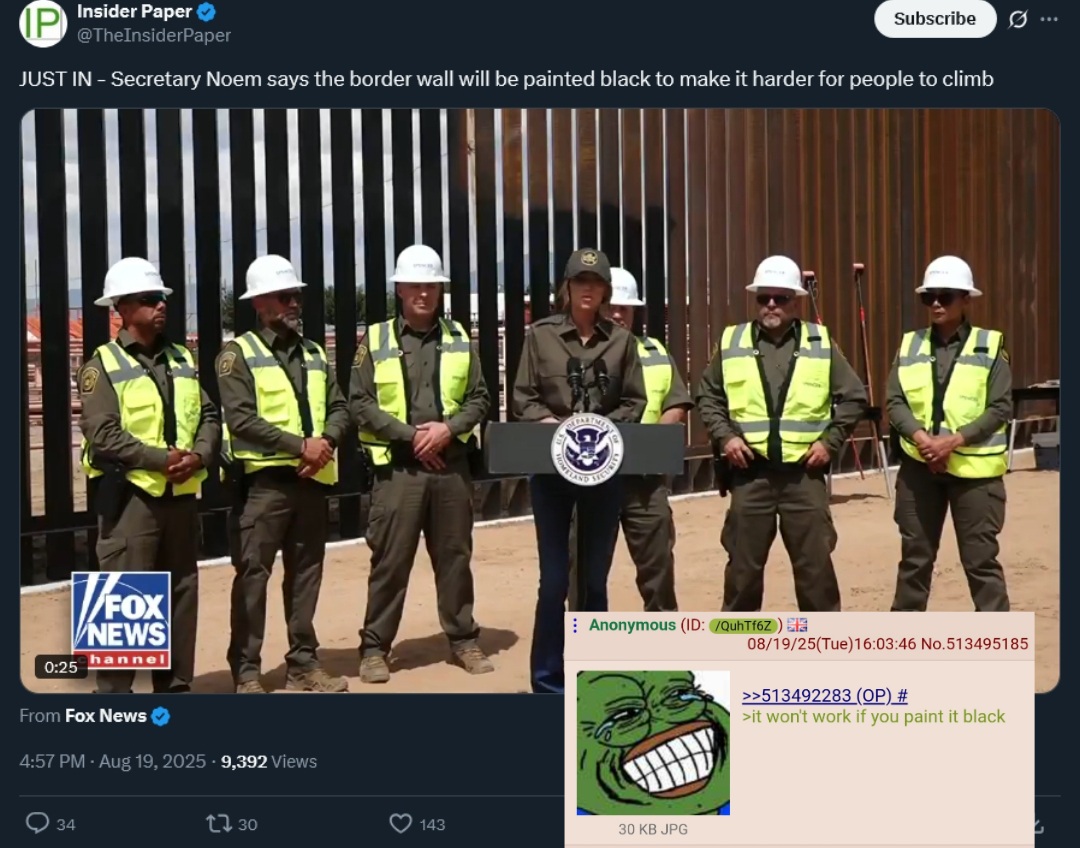Open the Fox News source link
This screenshot has width=1080, height=848.
pos(105,716)
